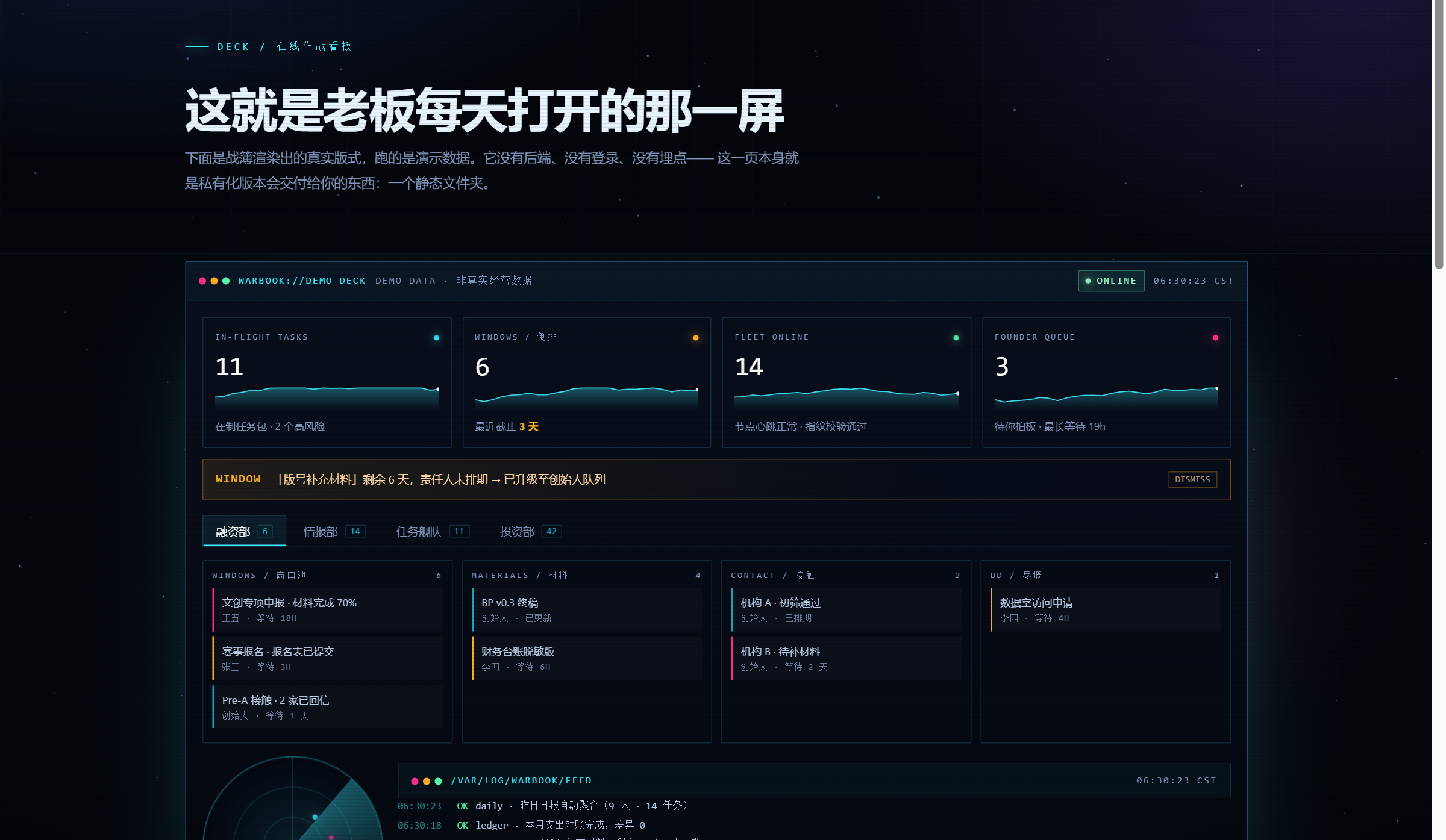1446x840 pixels.
Task: Open the FLEET ONLINE sparkline chart
Action: [847, 397]
